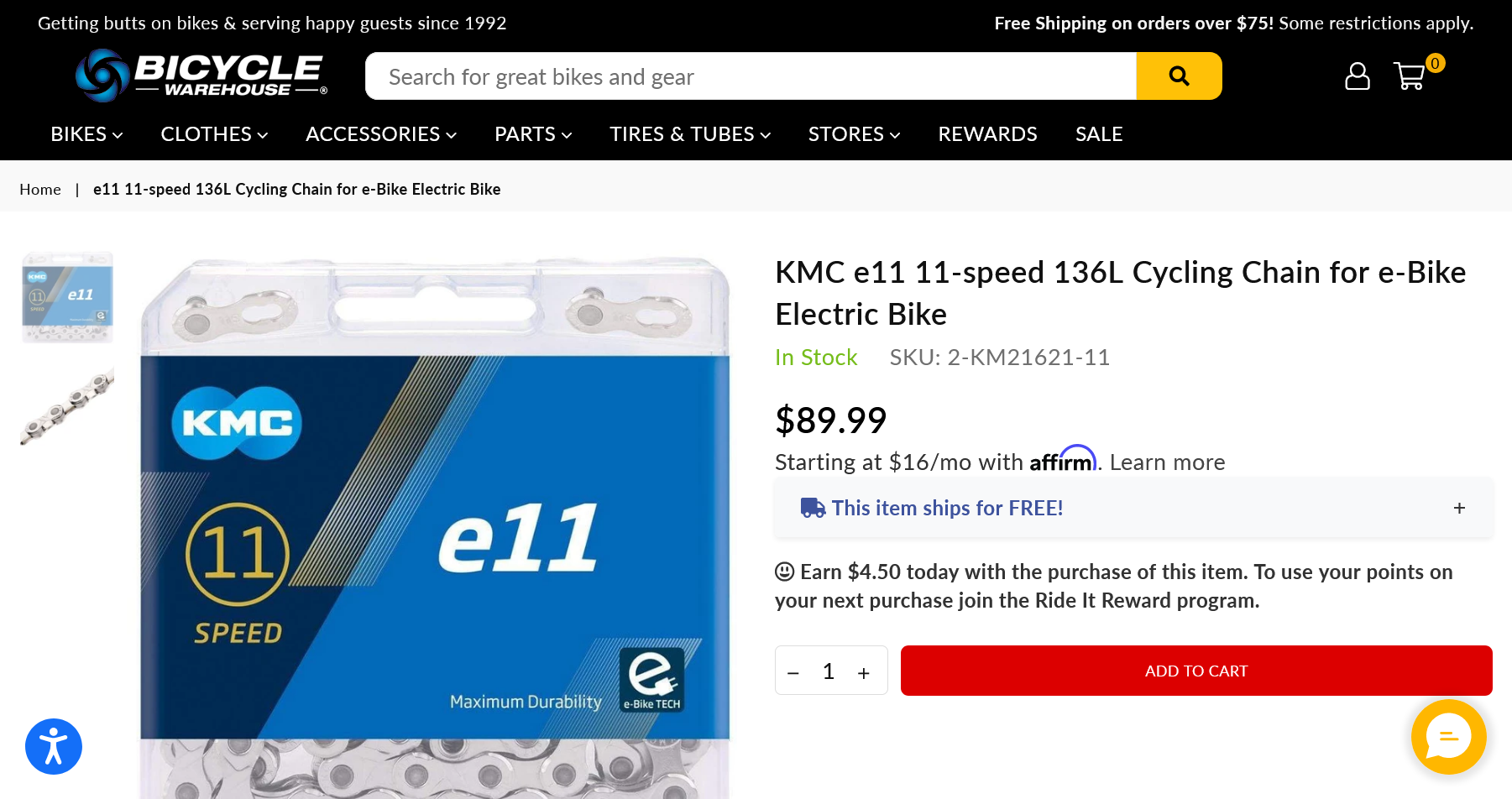Increase quantity with the plus button

(x=863, y=672)
